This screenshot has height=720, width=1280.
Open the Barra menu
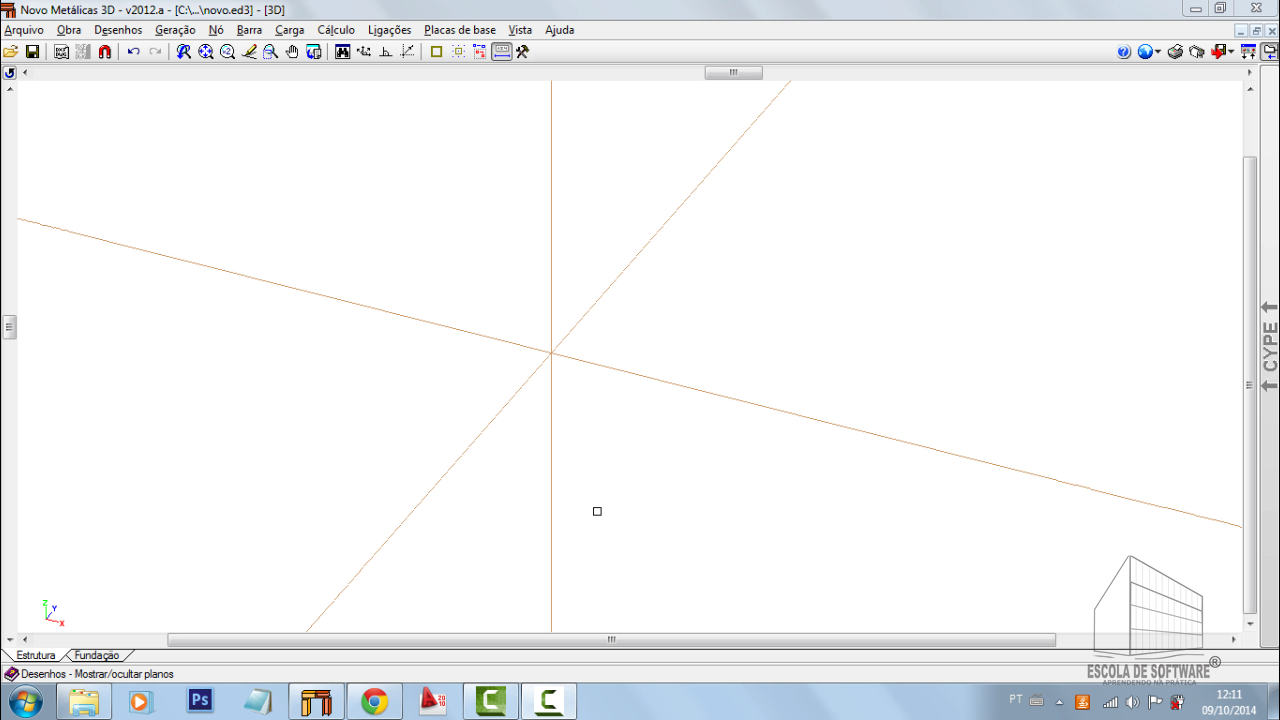249,30
